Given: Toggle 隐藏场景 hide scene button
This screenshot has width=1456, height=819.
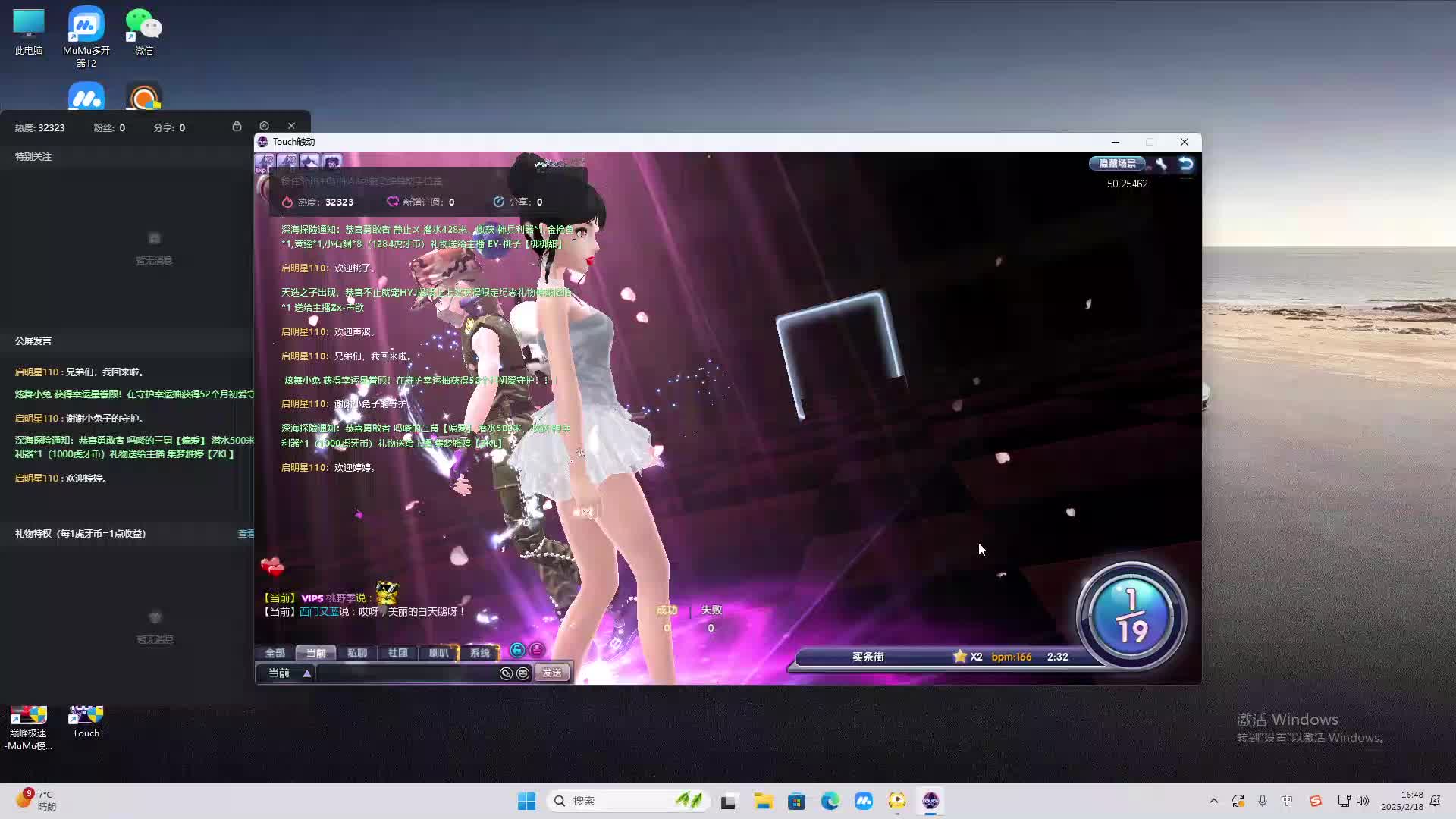Looking at the screenshot, I should pos(1117,164).
